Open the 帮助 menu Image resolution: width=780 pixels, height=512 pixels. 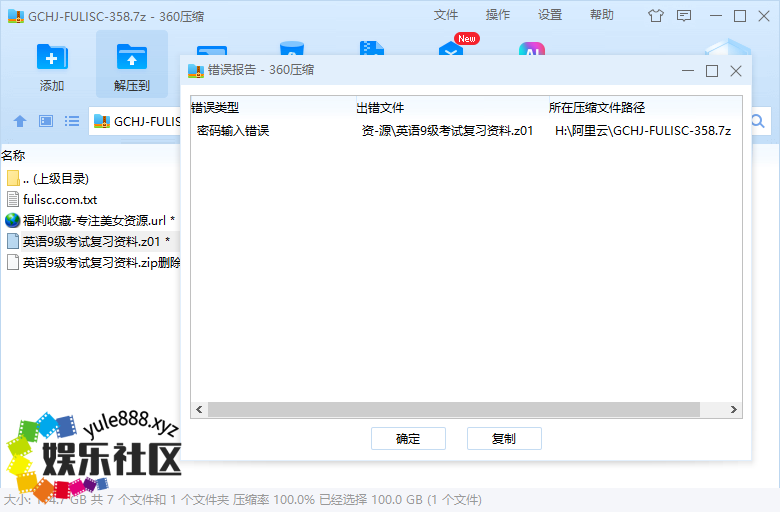[602, 15]
